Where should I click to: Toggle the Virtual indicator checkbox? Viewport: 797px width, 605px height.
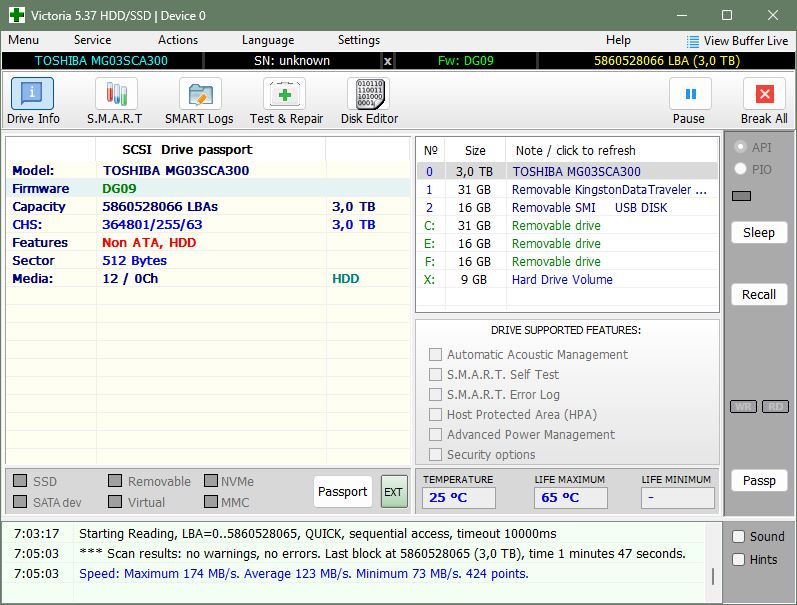[x=115, y=502]
